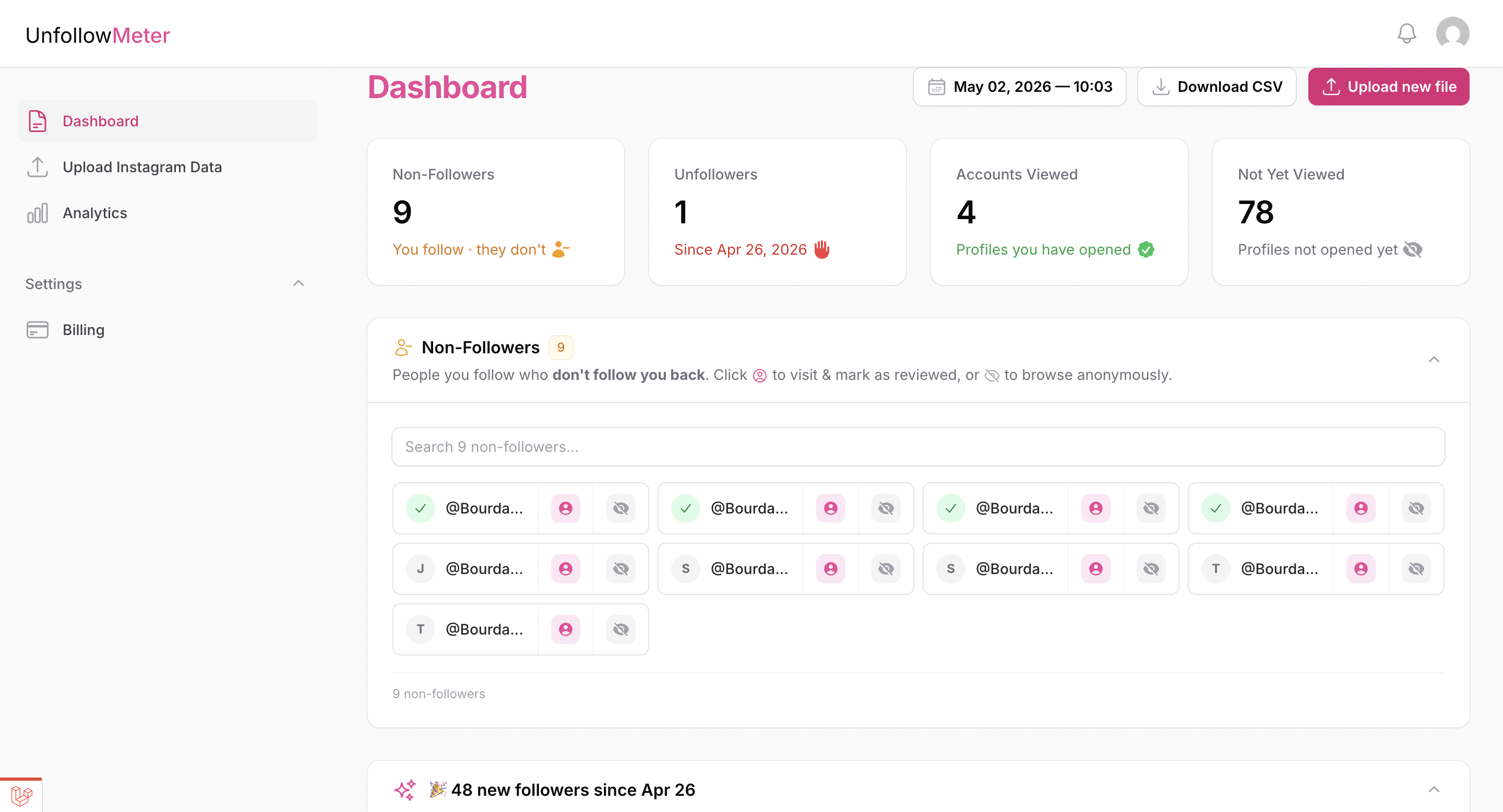Click the '9 non-followers' footer text
This screenshot has width=1503, height=812.
(439, 694)
